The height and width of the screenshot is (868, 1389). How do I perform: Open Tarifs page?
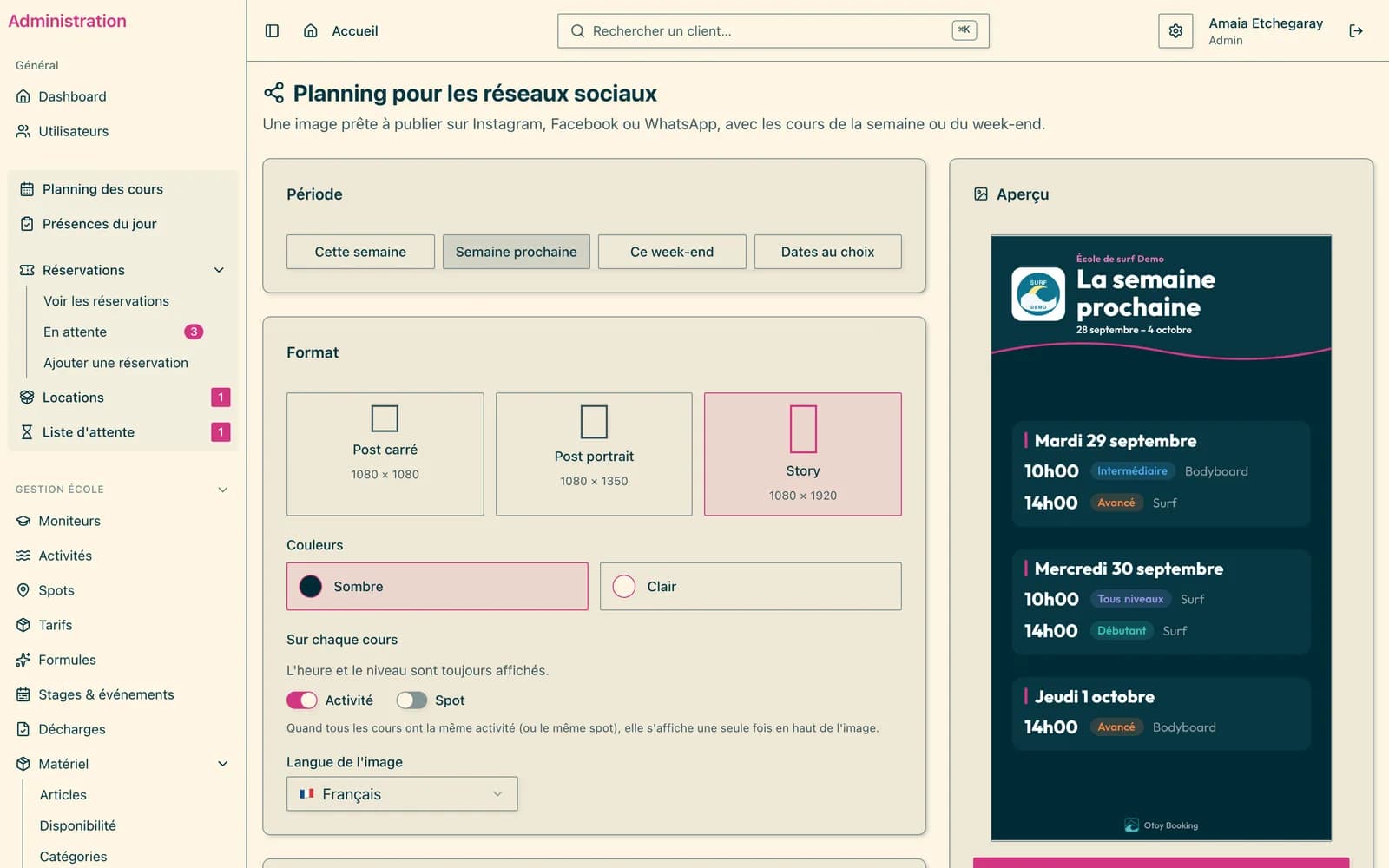[x=122, y=625]
